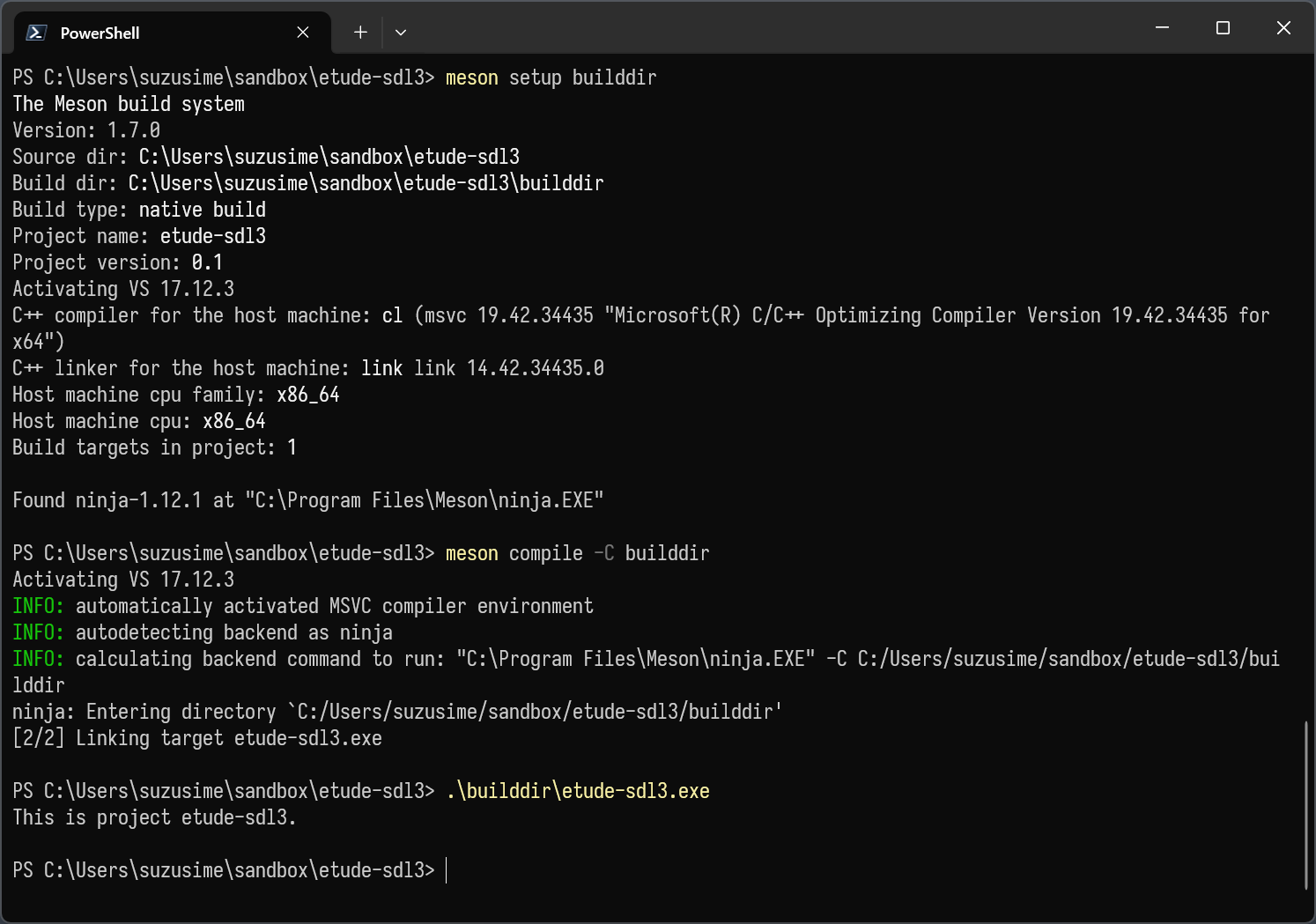Image resolution: width=1316 pixels, height=924 pixels.
Task: Click the 'Build type: native build' line
Action: pos(139,210)
